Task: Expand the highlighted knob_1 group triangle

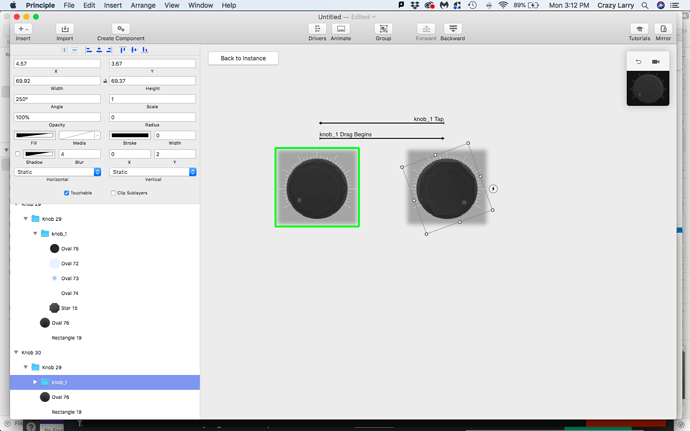Action: point(35,382)
